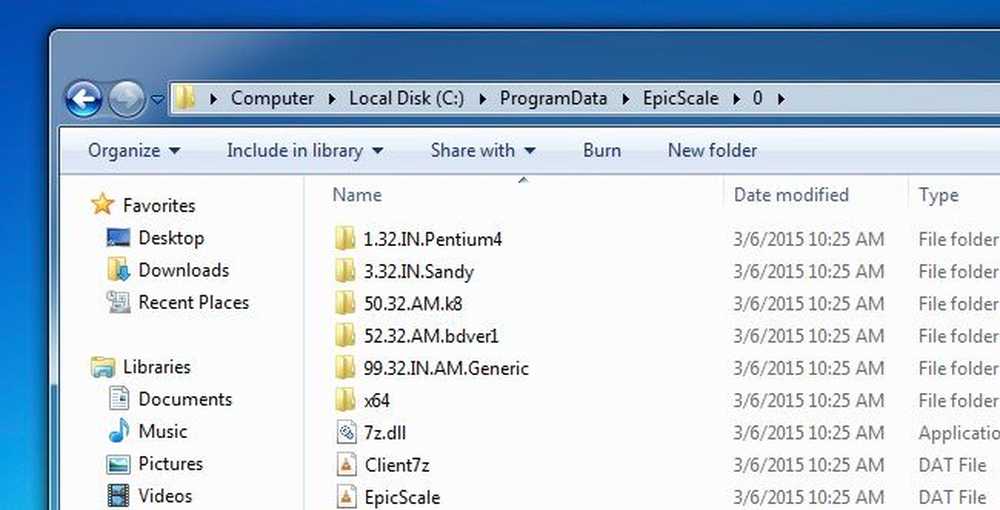Select the 7z.dll file name
The width and height of the screenshot is (1000, 510).
point(385,433)
